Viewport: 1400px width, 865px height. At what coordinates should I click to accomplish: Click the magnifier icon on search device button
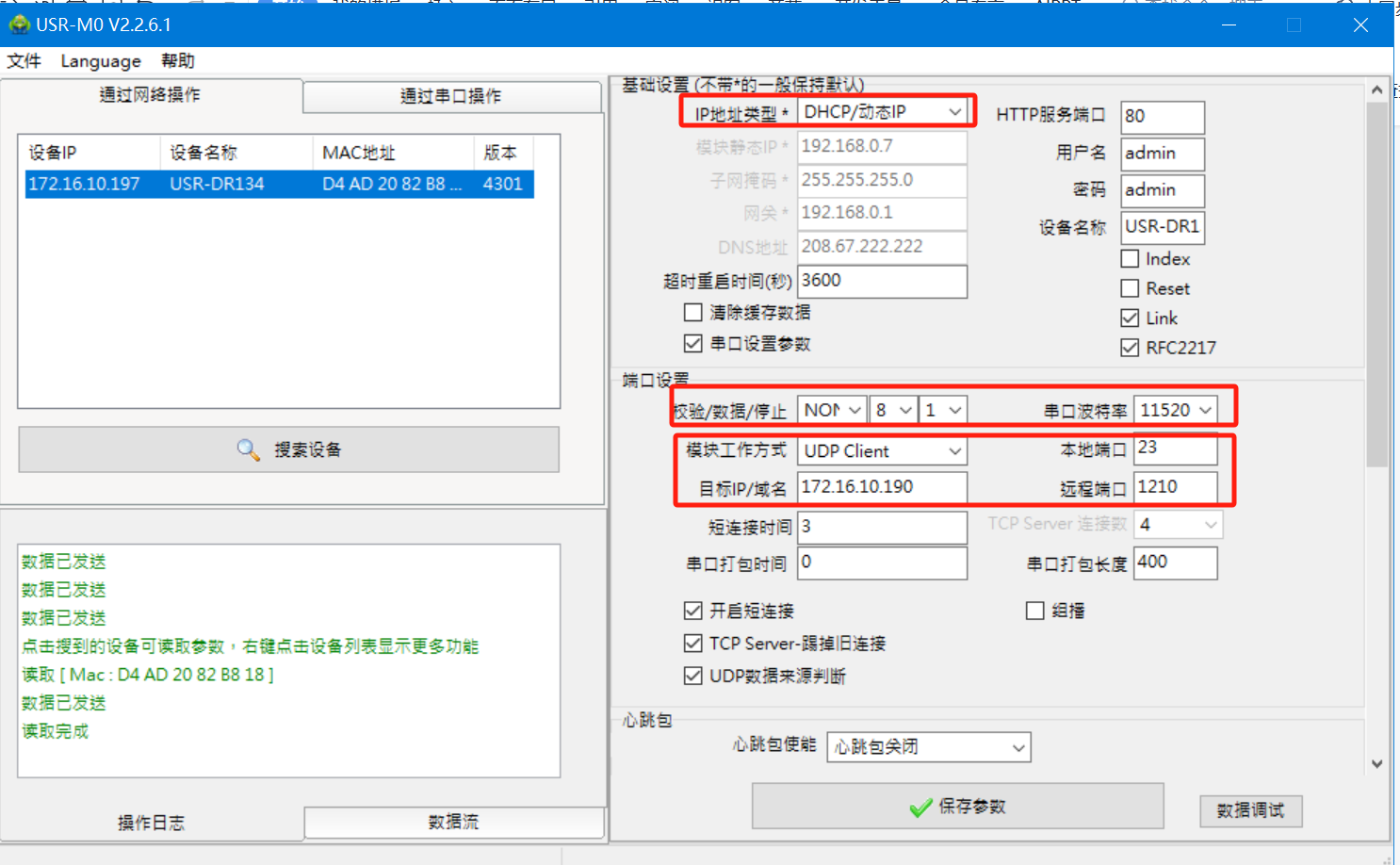tap(248, 449)
